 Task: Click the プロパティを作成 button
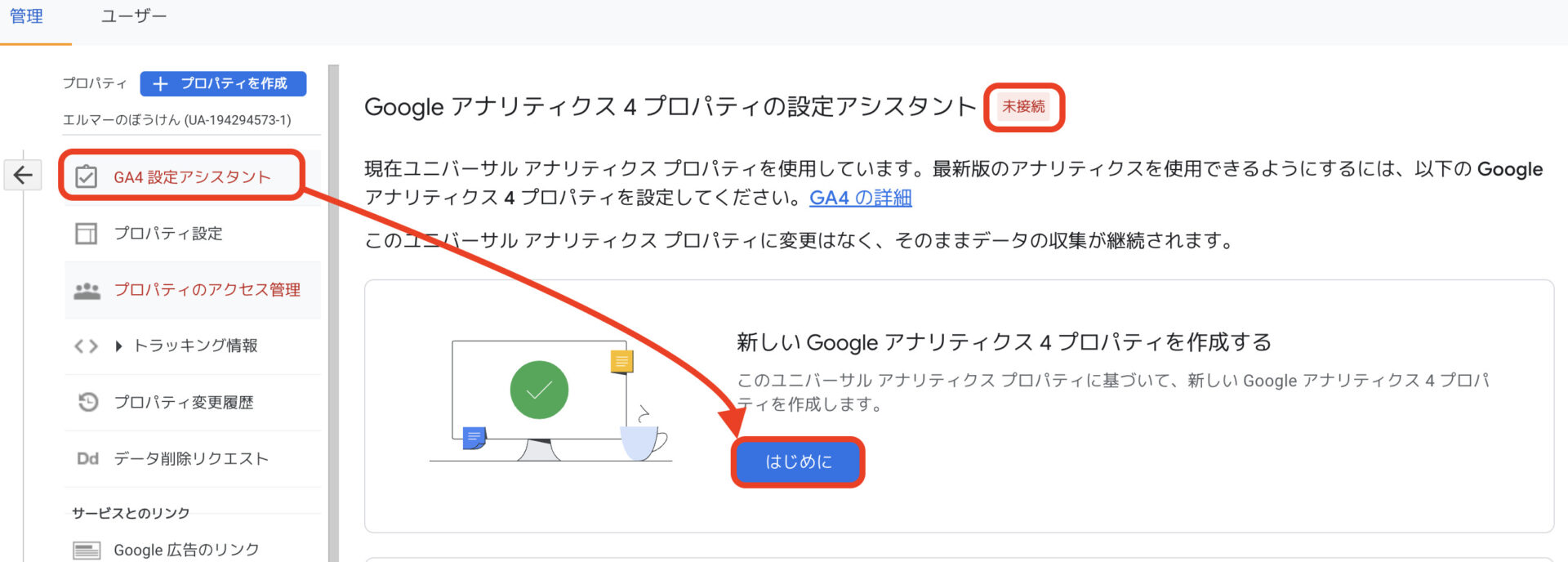click(223, 83)
